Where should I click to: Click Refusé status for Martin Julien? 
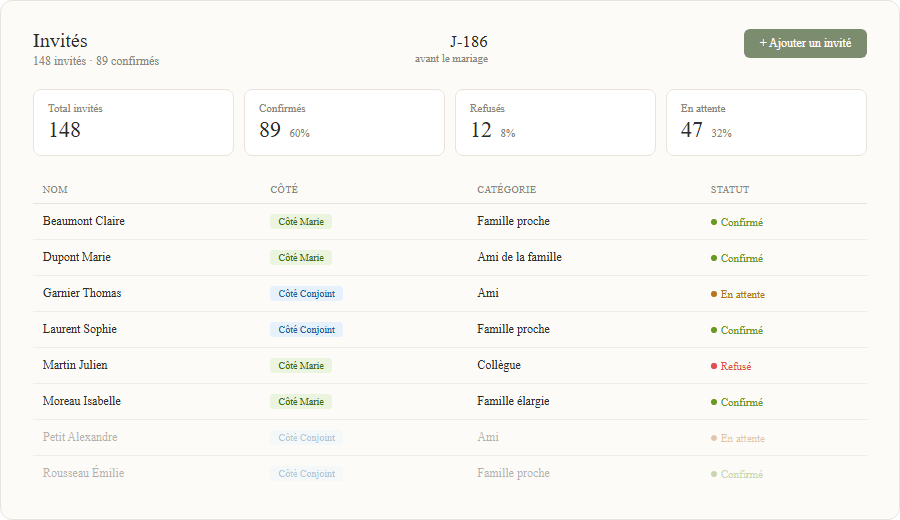731,366
